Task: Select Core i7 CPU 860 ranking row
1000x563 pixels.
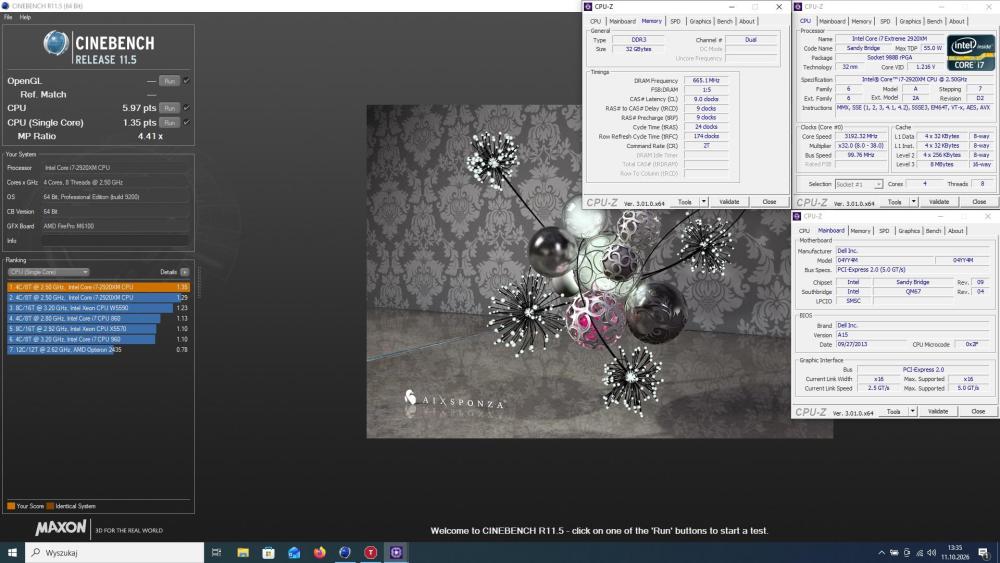Action: point(98,318)
